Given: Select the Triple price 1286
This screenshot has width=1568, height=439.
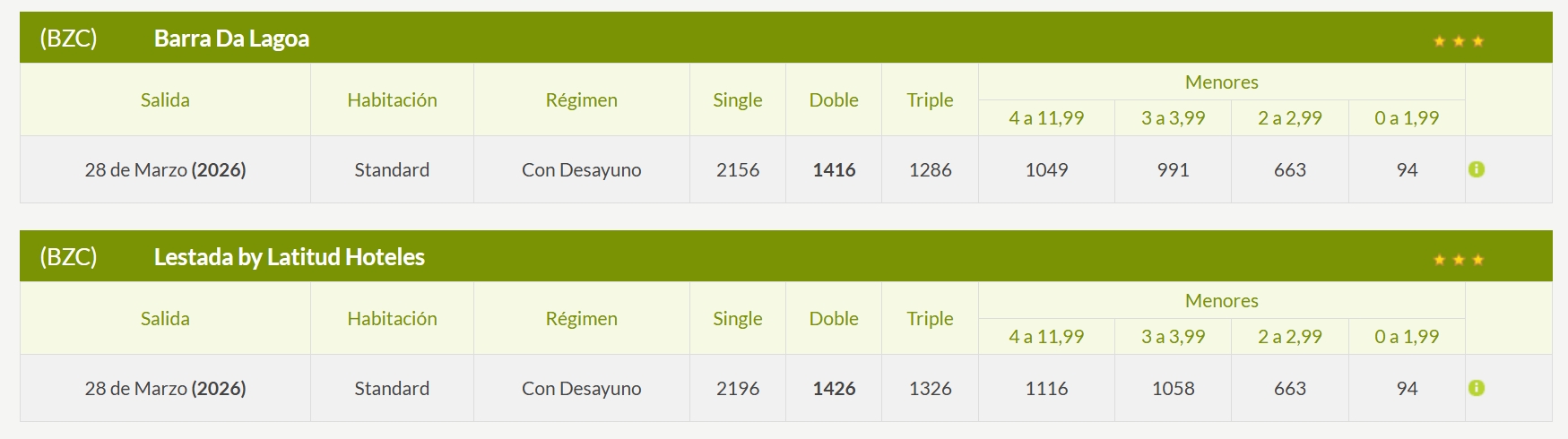Looking at the screenshot, I should click(930, 169).
